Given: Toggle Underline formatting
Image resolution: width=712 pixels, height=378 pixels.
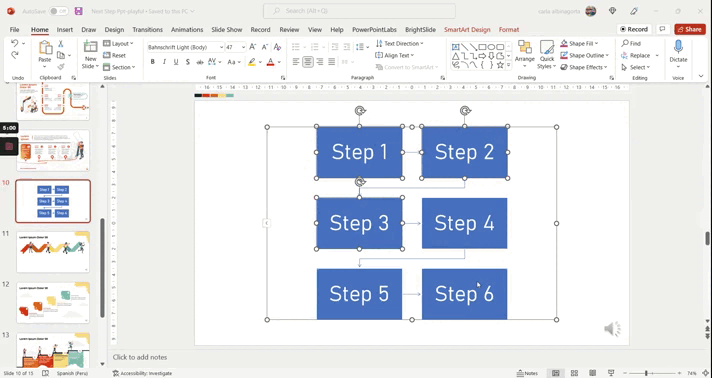Looking at the screenshot, I should pyautogui.click(x=176, y=62).
